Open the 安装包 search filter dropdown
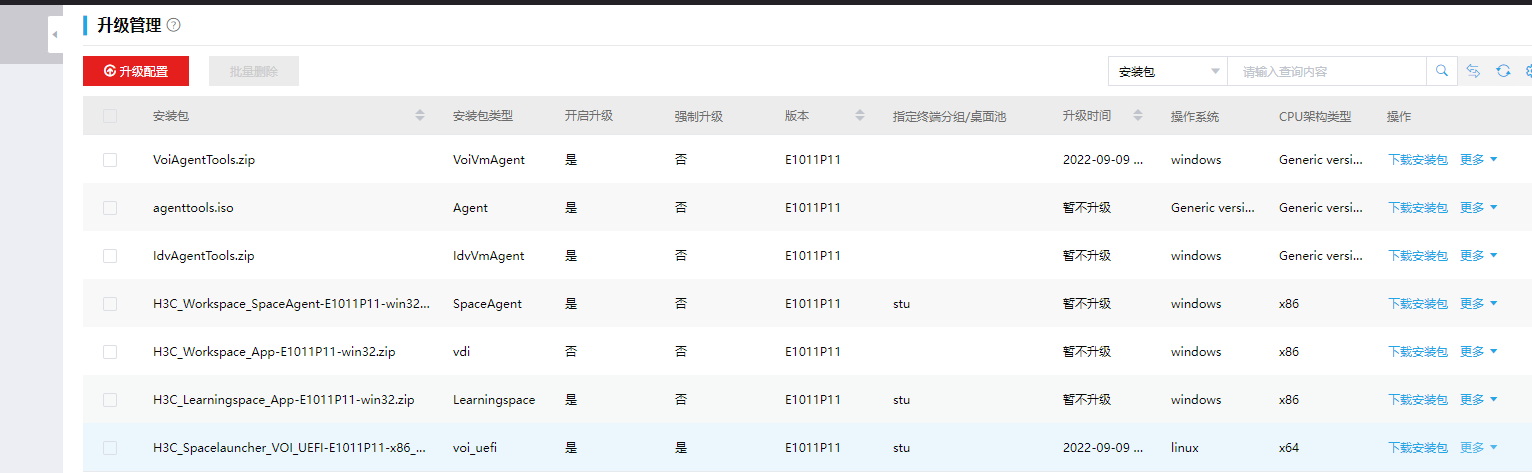 pos(1168,71)
